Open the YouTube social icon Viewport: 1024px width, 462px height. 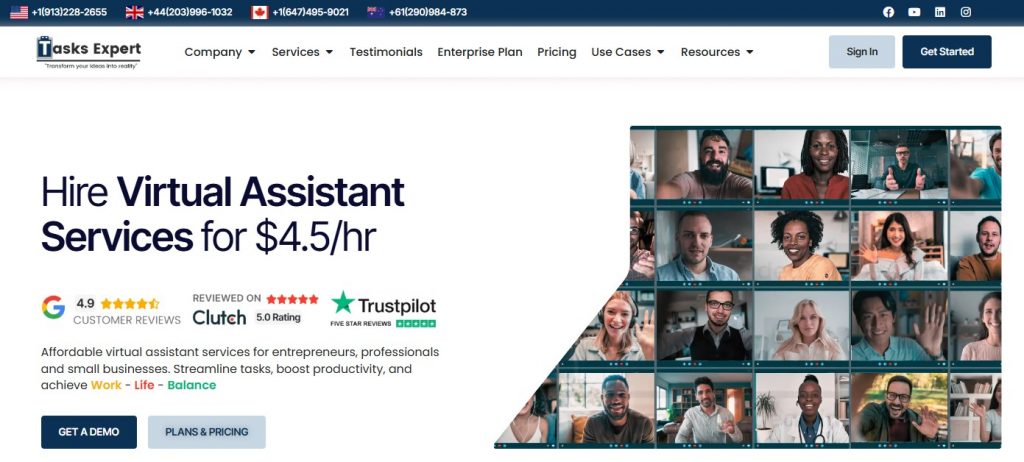coord(914,12)
